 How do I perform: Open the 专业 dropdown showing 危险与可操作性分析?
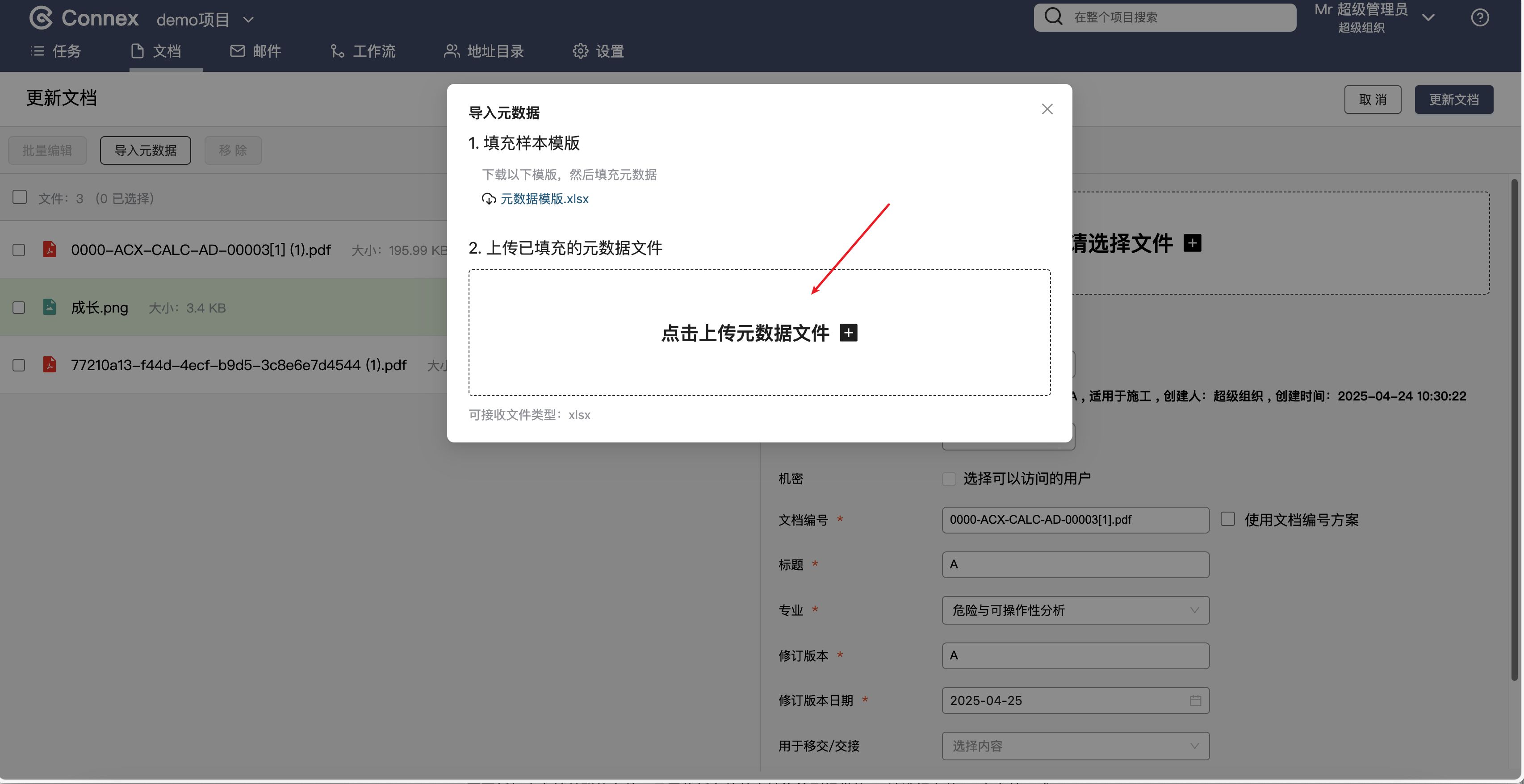point(1075,610)
